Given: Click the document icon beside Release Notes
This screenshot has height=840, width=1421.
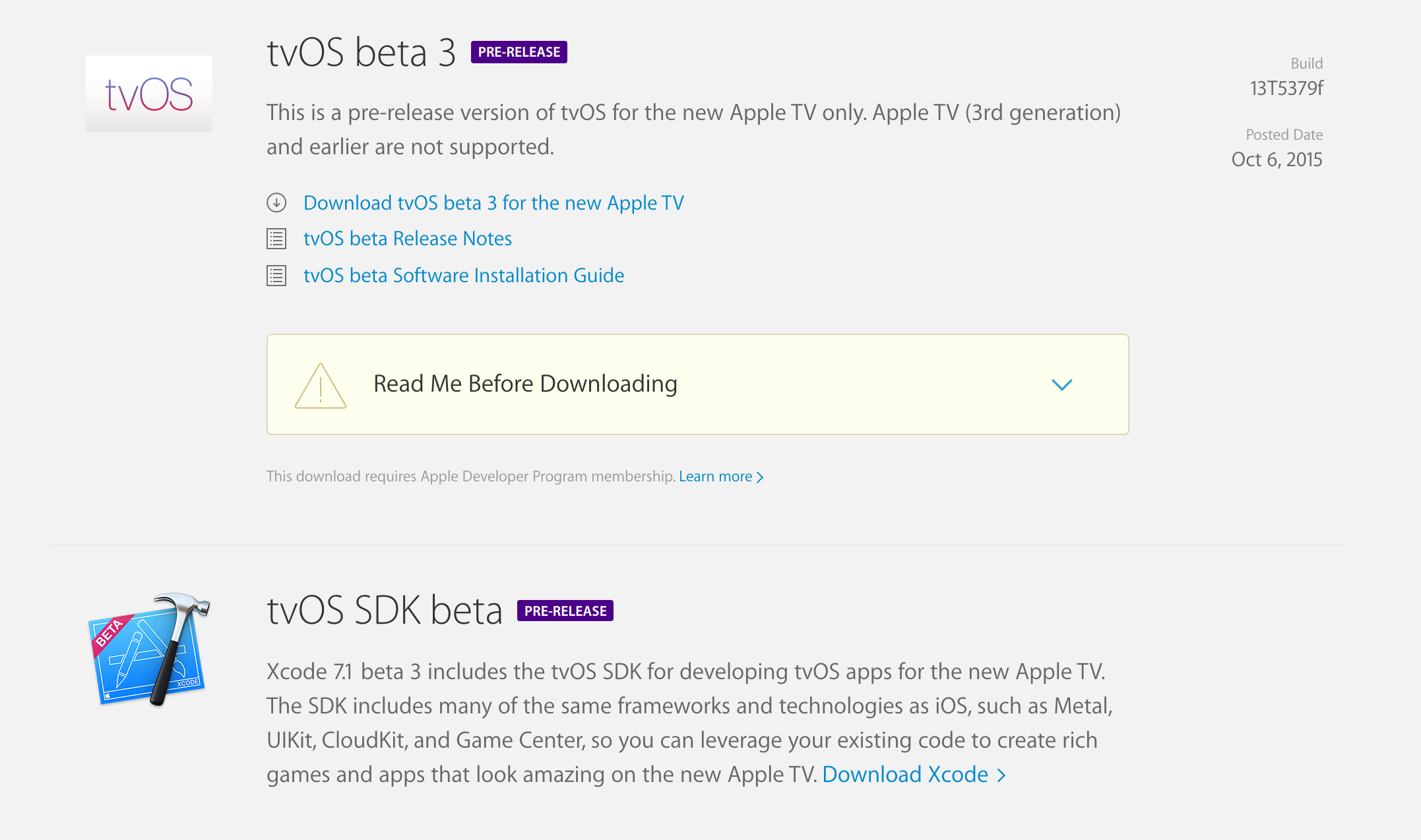Looking at the screenshot, I should [276, 239].
